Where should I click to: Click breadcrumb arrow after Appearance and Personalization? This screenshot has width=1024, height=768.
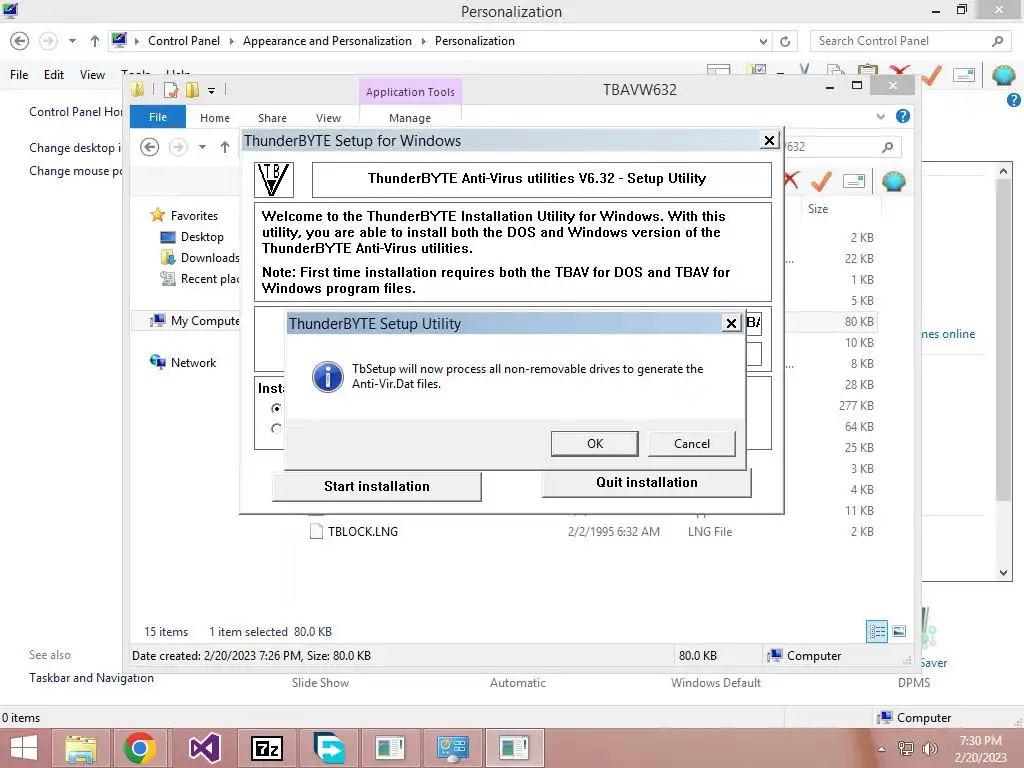(423, 41)
